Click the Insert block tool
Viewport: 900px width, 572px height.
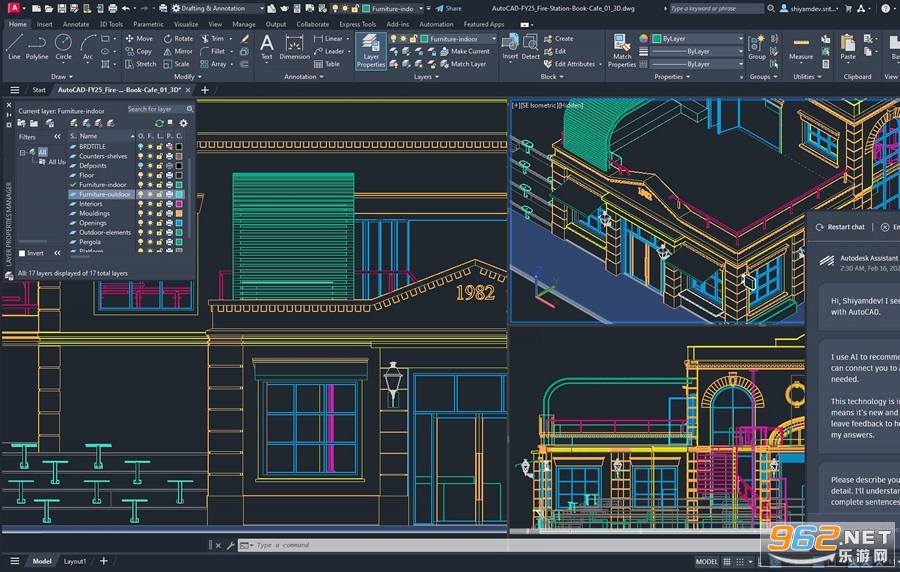click(510, 47)
